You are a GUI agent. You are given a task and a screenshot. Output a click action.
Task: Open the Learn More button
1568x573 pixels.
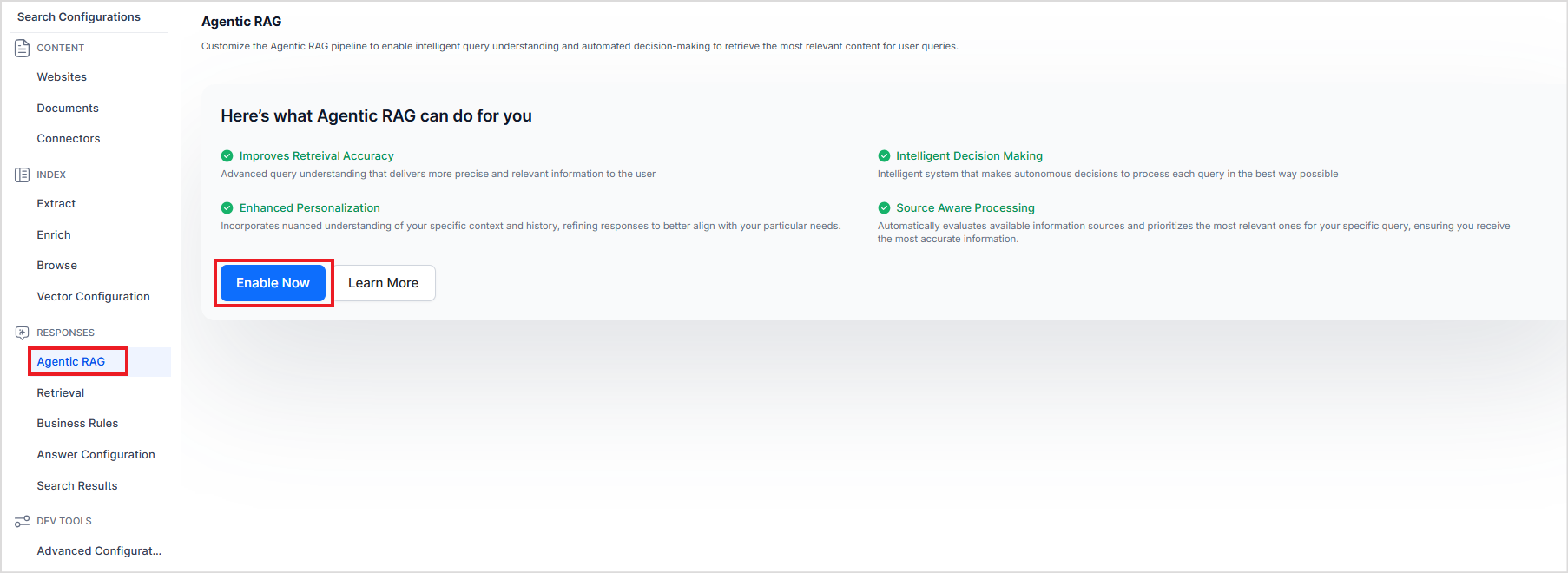[383, 283]
